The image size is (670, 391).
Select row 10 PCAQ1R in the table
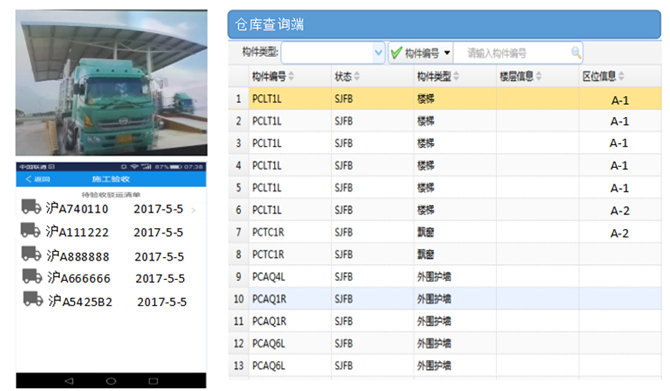445,299
